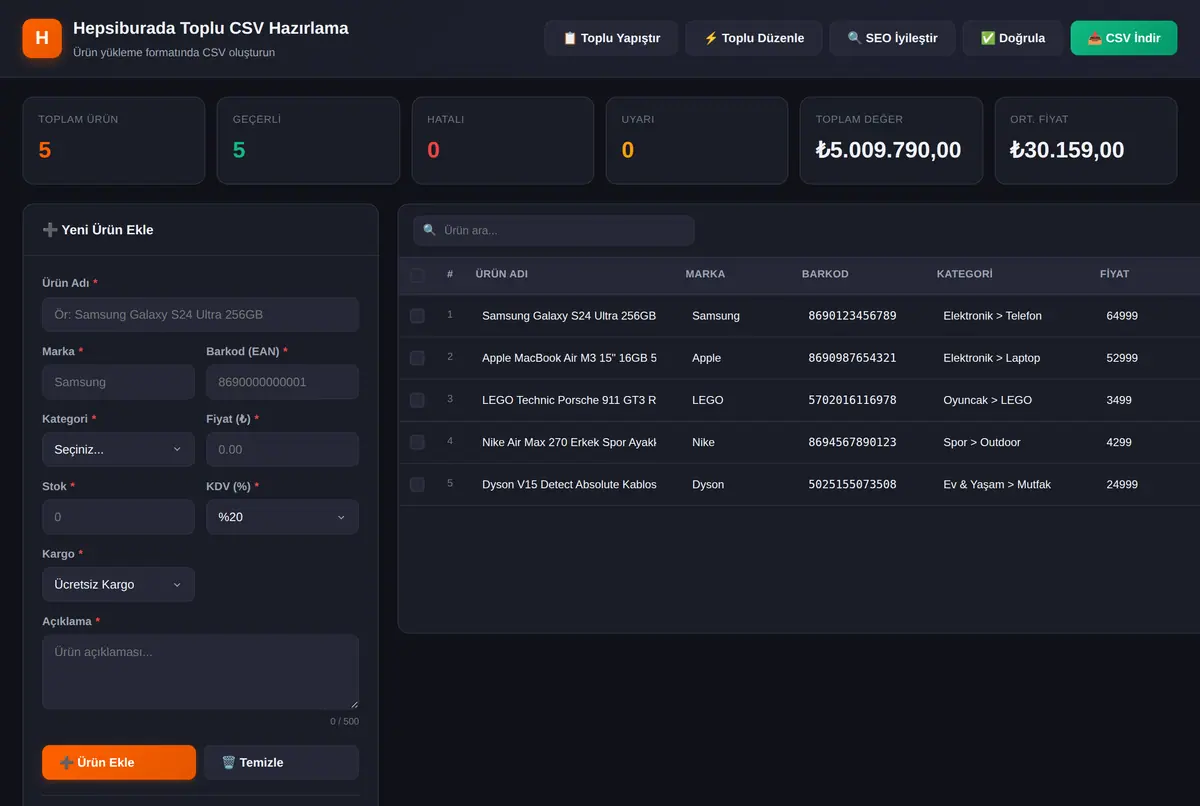Image resolution: width=1200 pixels, height=806 pixels.
Task: Click the Nike brand cell
Action: click(x=704, y=442)
